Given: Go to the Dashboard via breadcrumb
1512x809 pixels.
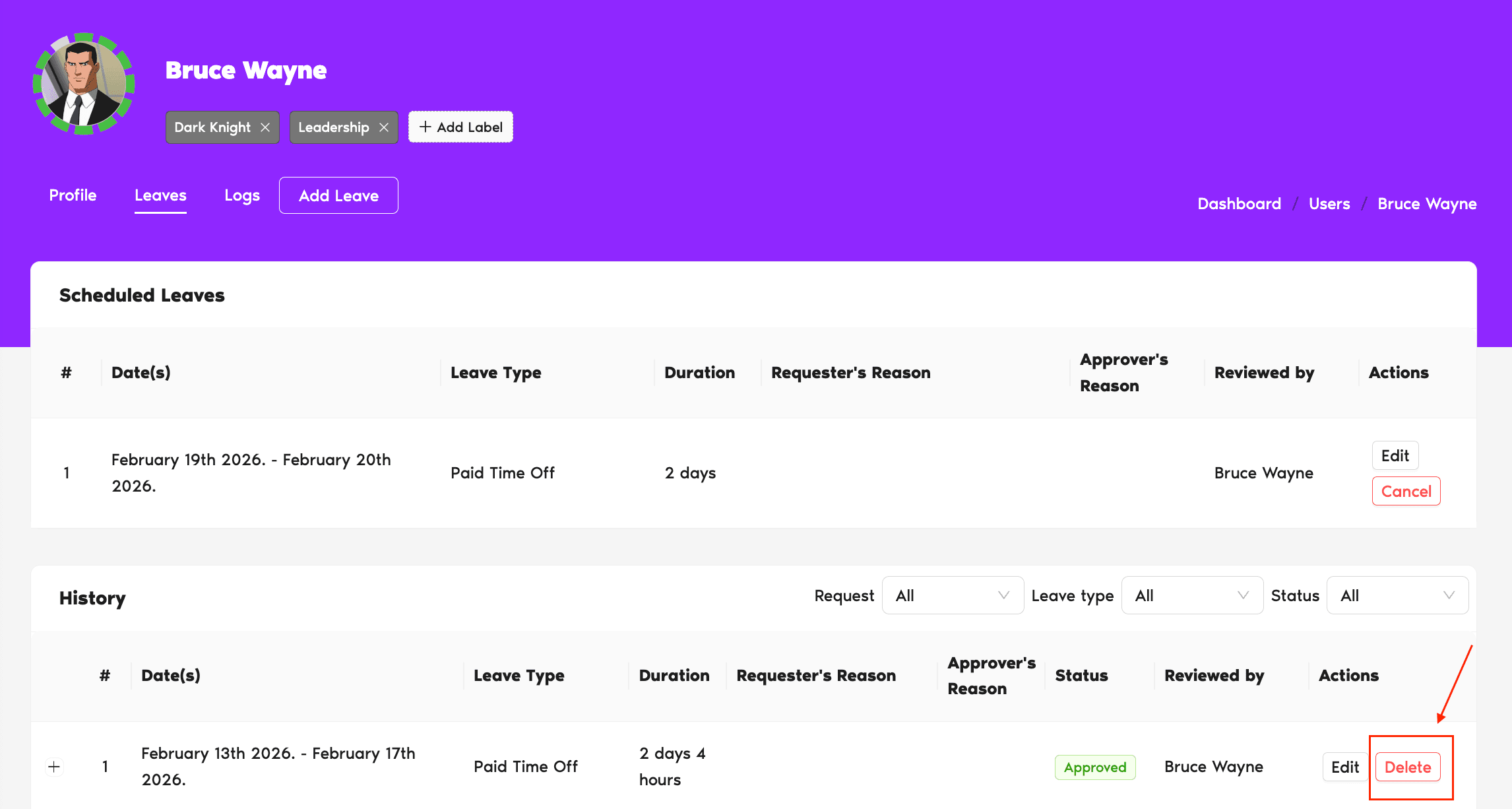Looking at the screenshot, I should coord(1239,203).
